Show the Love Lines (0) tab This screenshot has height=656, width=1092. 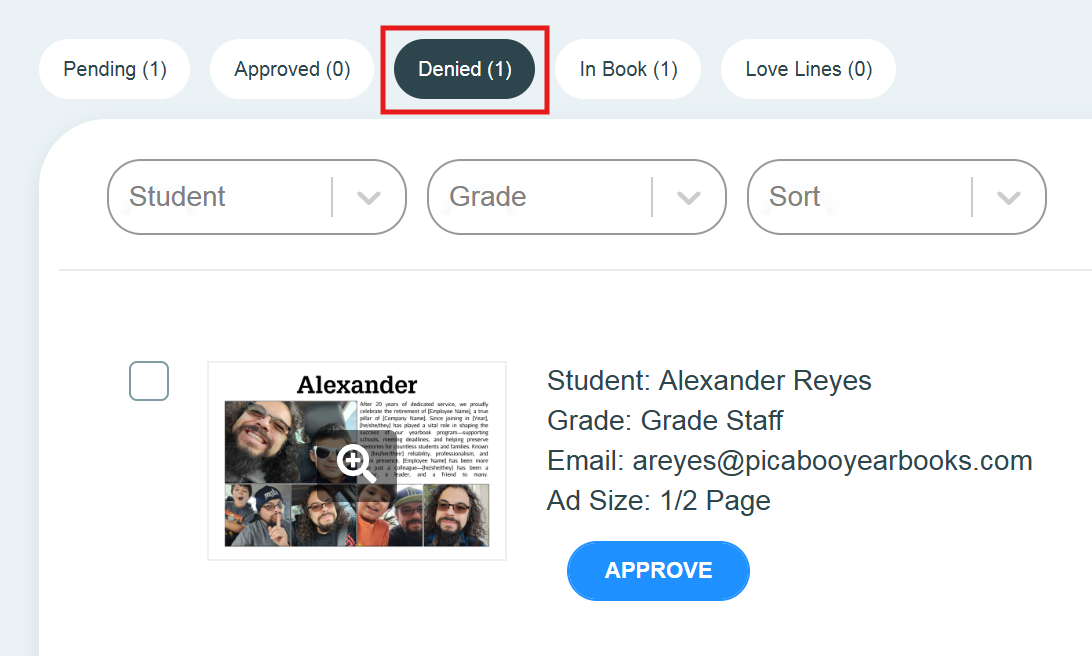[x=808, y=69]
